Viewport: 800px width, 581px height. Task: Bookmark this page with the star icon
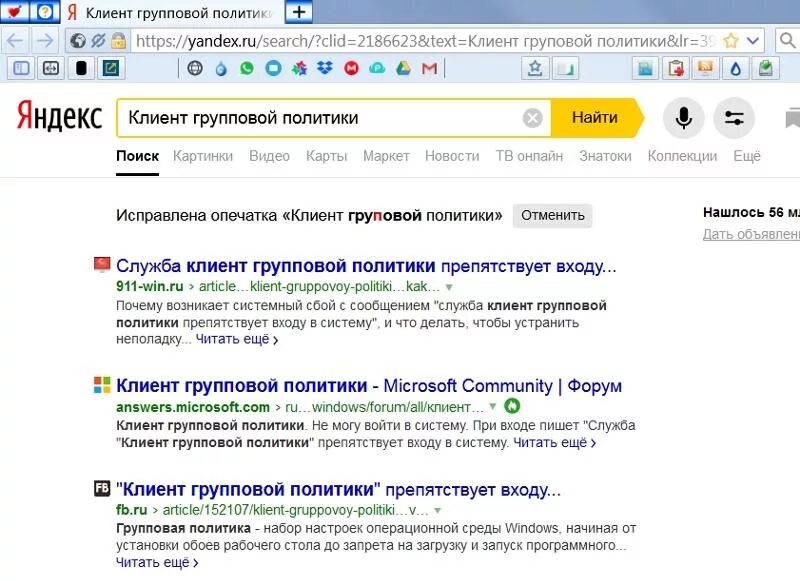tap(731, 41)
